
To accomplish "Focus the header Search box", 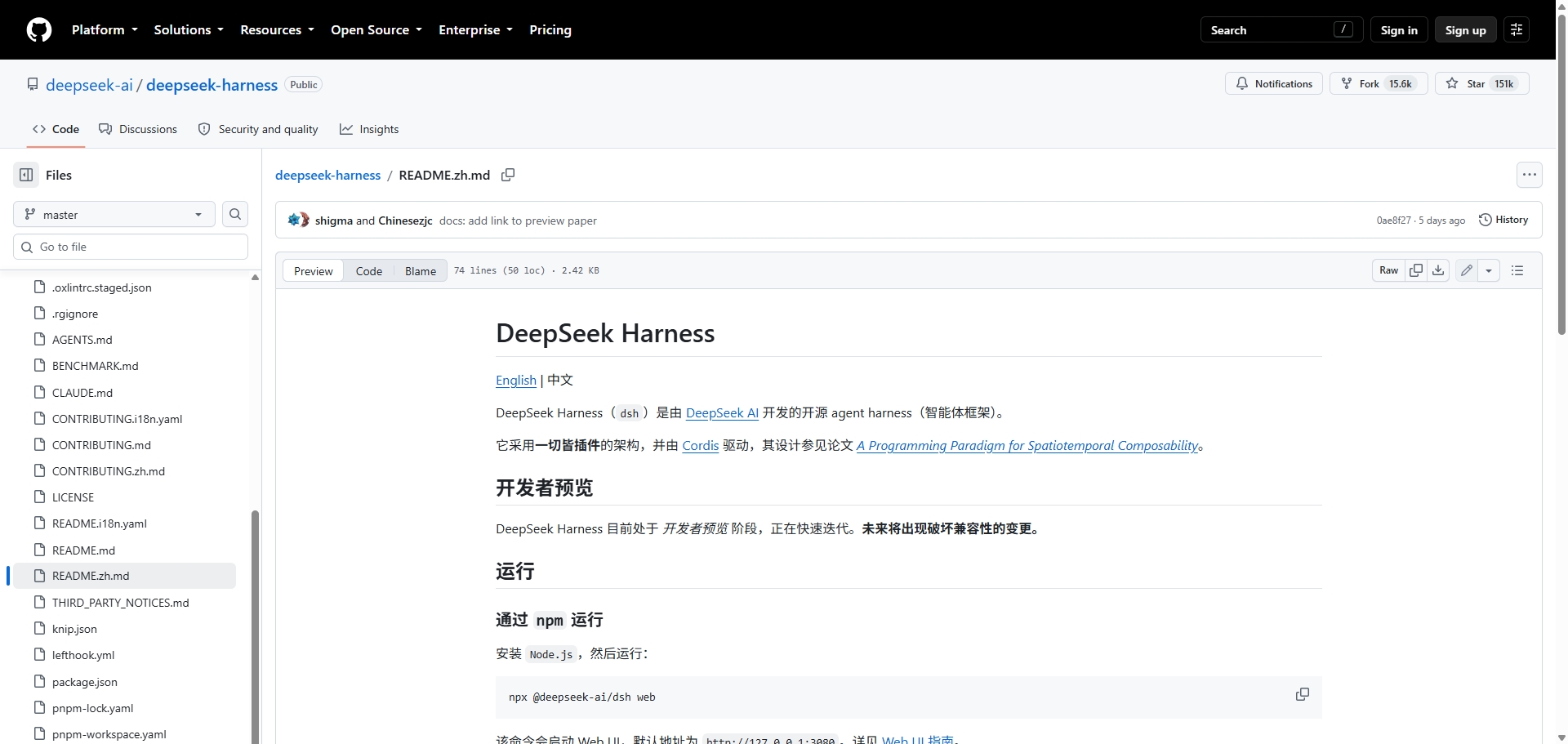I will point(1282,30).
